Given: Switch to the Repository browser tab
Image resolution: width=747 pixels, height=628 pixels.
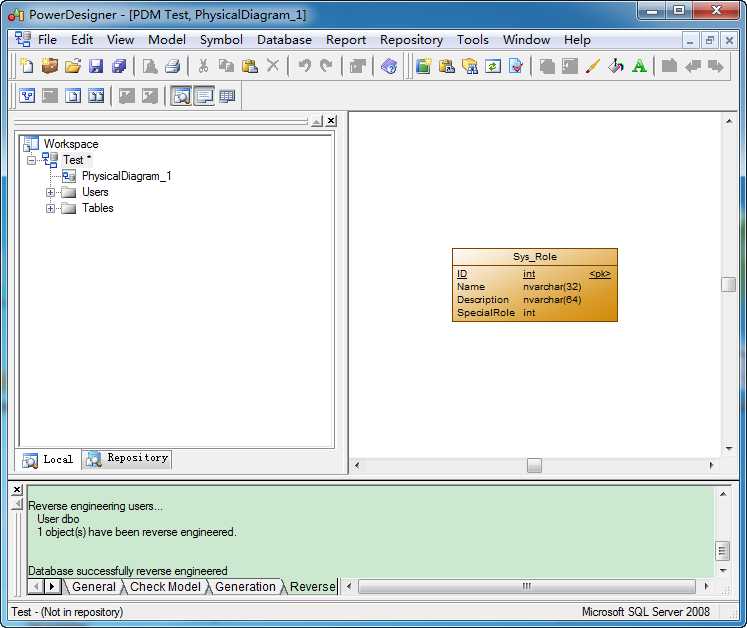Looking at the screenshot, I should pyautogui.click(x=127, y=458).
